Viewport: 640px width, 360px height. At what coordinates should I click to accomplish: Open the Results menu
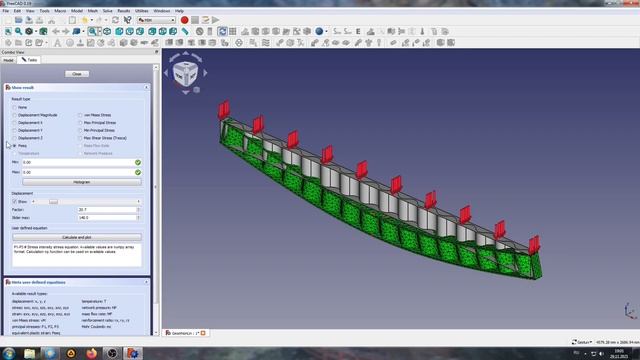point(124,11)
